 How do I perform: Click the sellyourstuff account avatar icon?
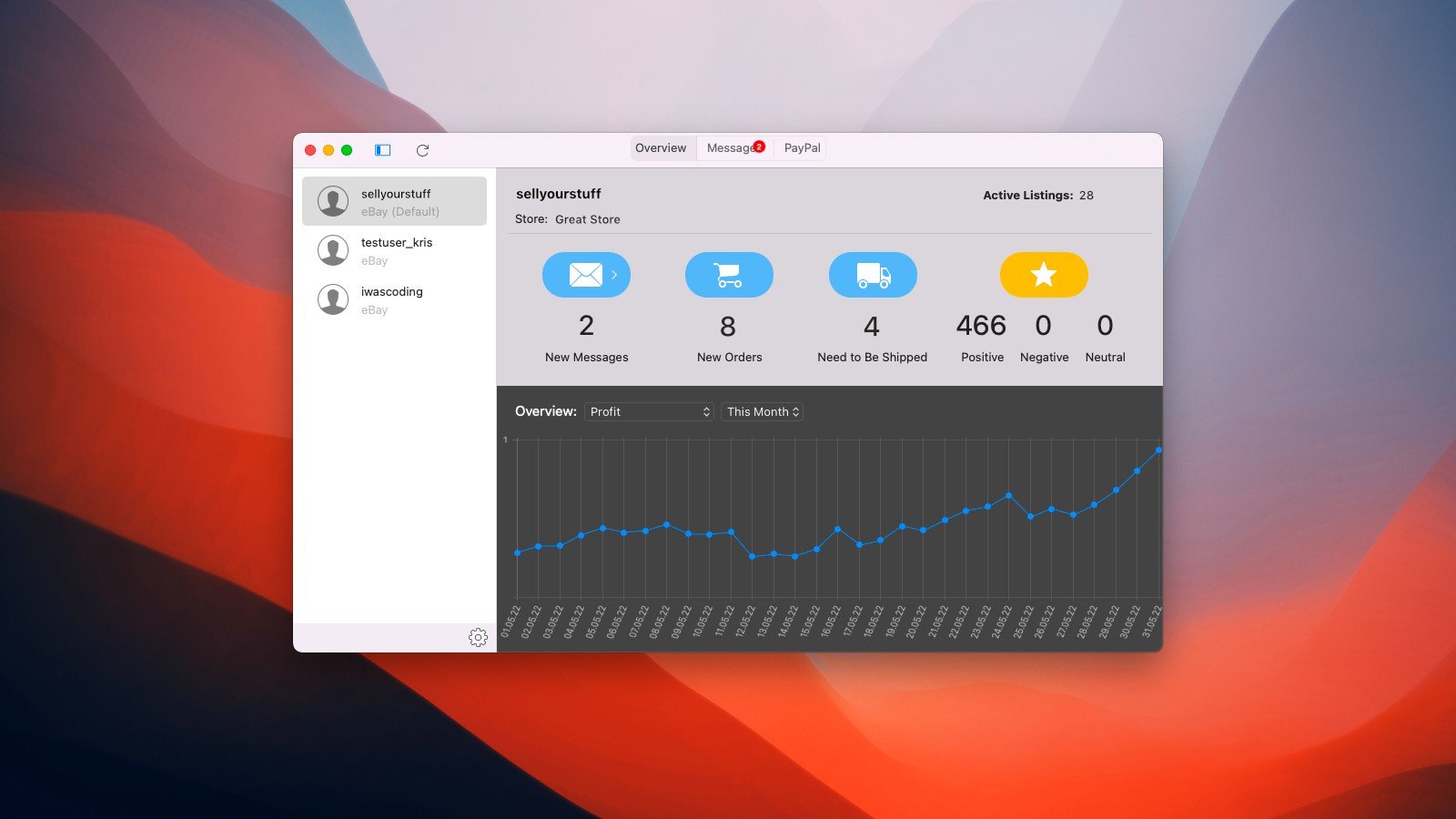pos(333,201)
